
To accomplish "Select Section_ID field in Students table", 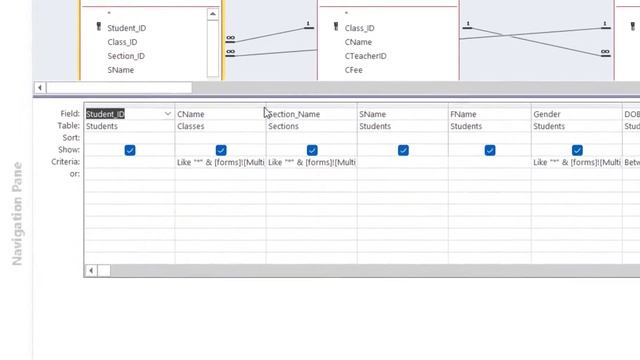I will (x=126, y=56).
